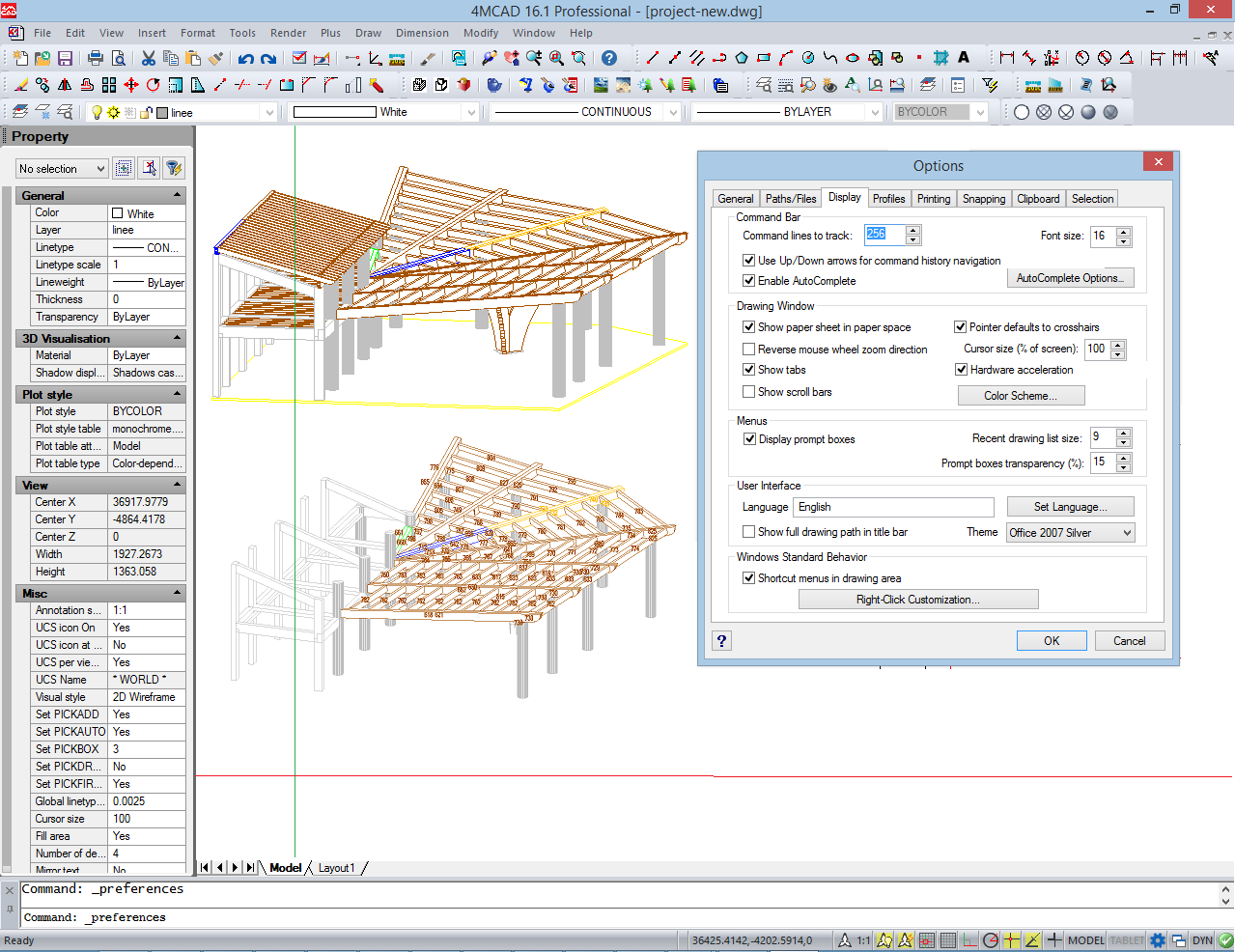The image size is (1235, 952).
Task: Toggle Use Up/Down arrows for command history
Action: click(748, 260)
